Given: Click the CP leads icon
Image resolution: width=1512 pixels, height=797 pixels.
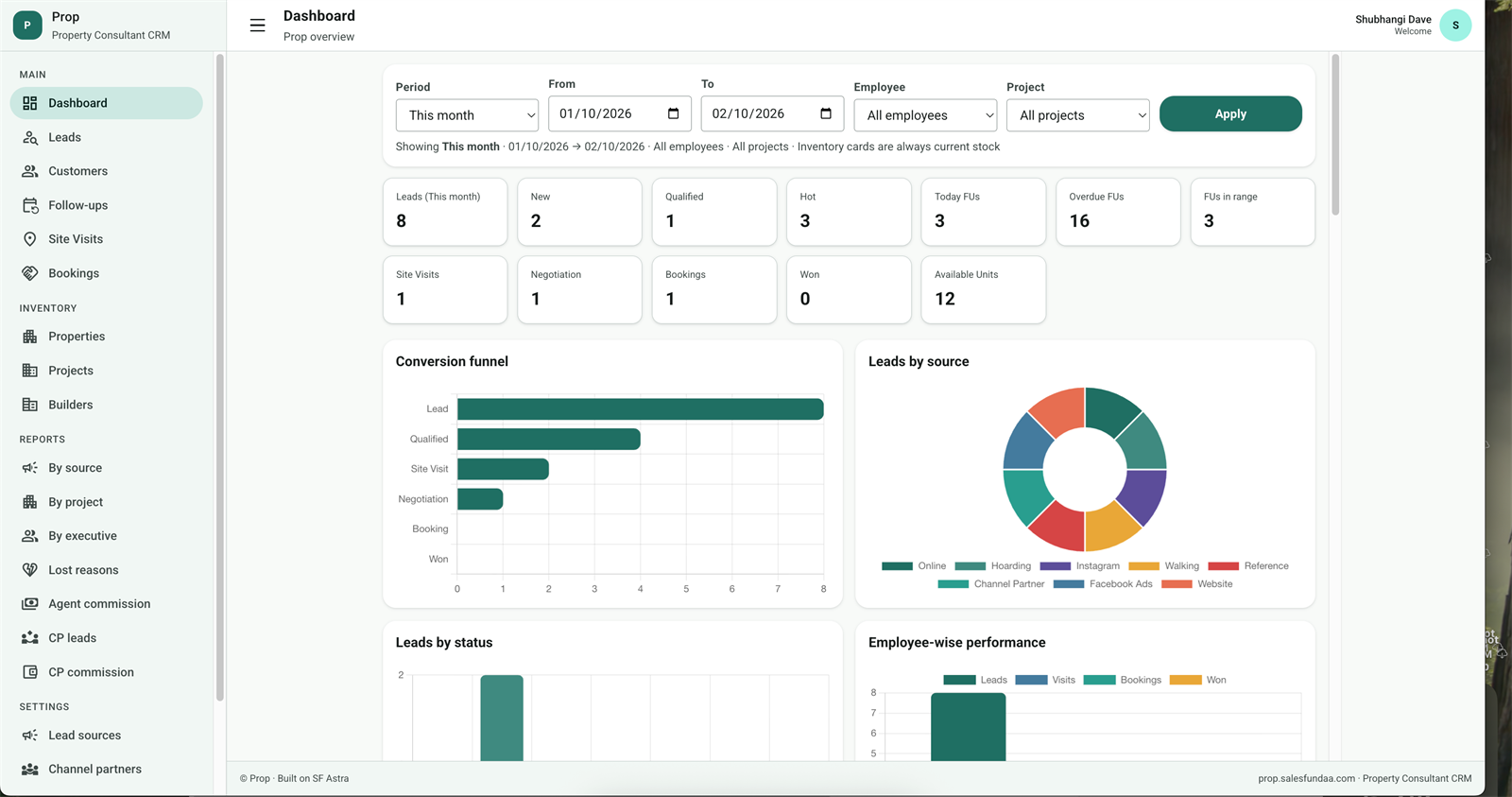Looking at the screenshot, I should 30,638.
